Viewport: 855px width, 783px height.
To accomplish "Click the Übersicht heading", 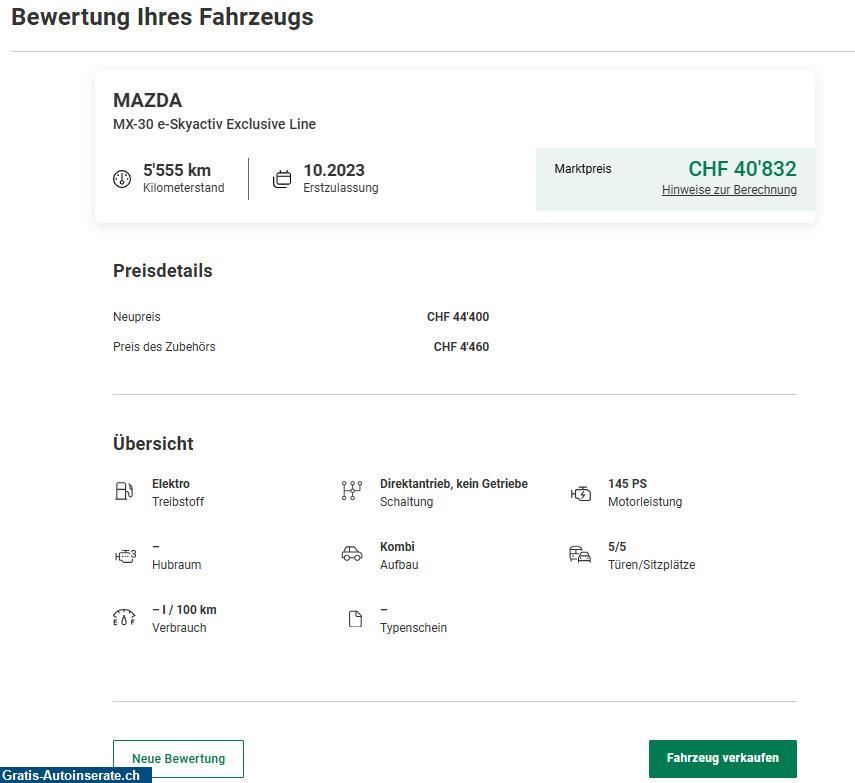I will (x=153, y=444).
